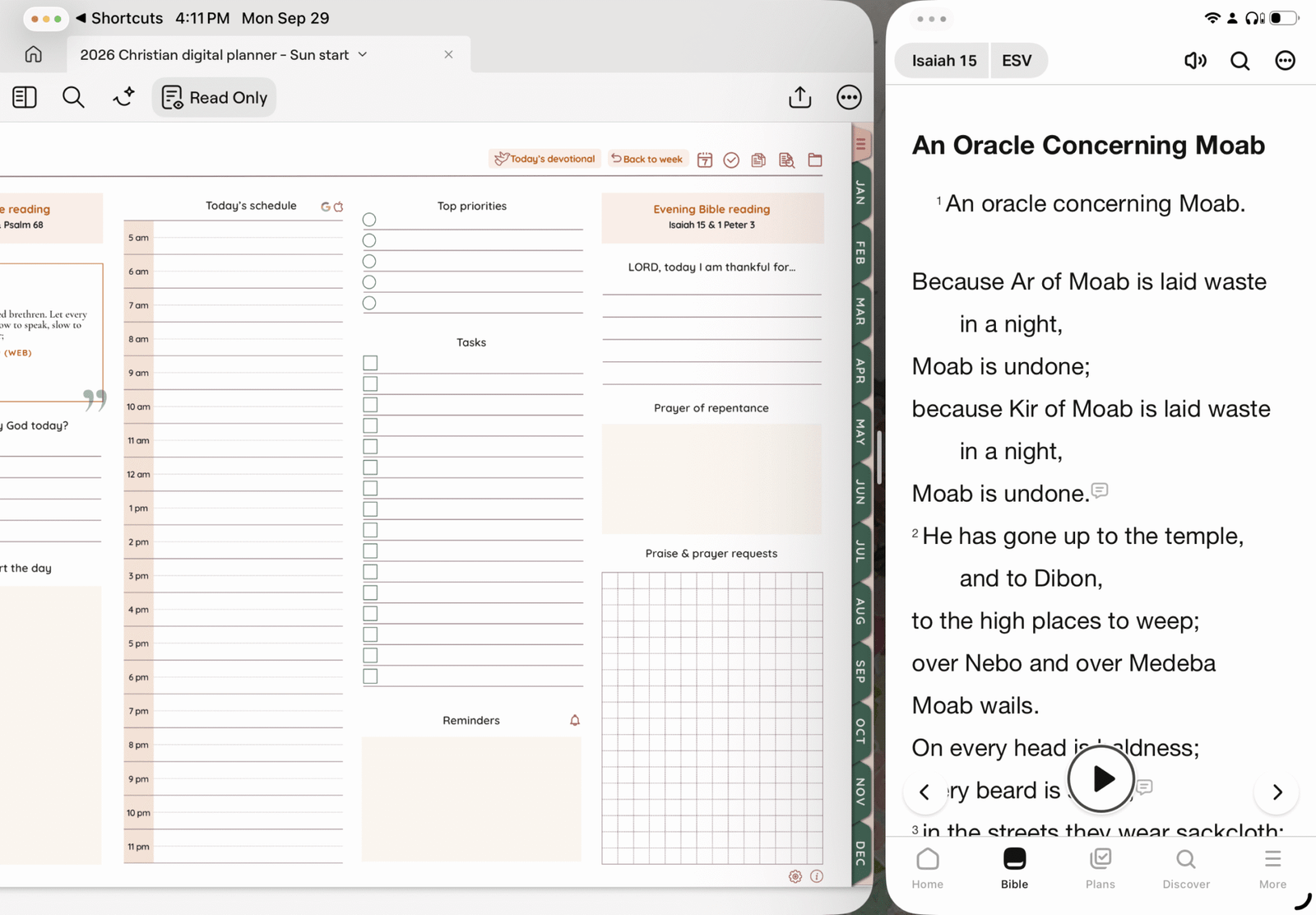This screenshot has width=1316, height=915.
Task: Tap the share/export icon
Action: [x=799, y=97]
